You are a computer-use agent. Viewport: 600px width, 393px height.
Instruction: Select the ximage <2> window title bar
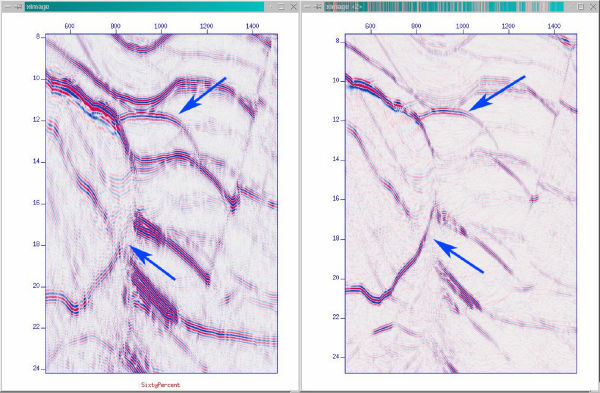[444, 7]
